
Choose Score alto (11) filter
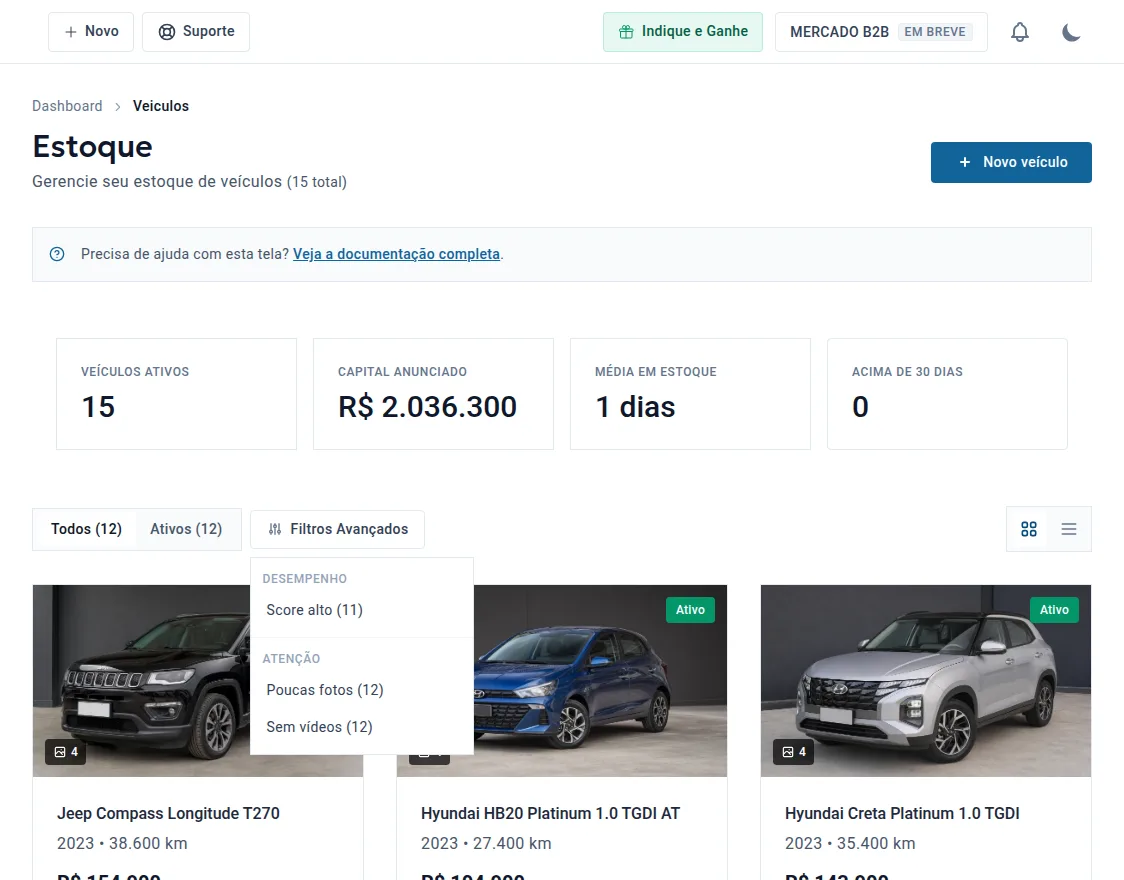(x=362, y=610)
